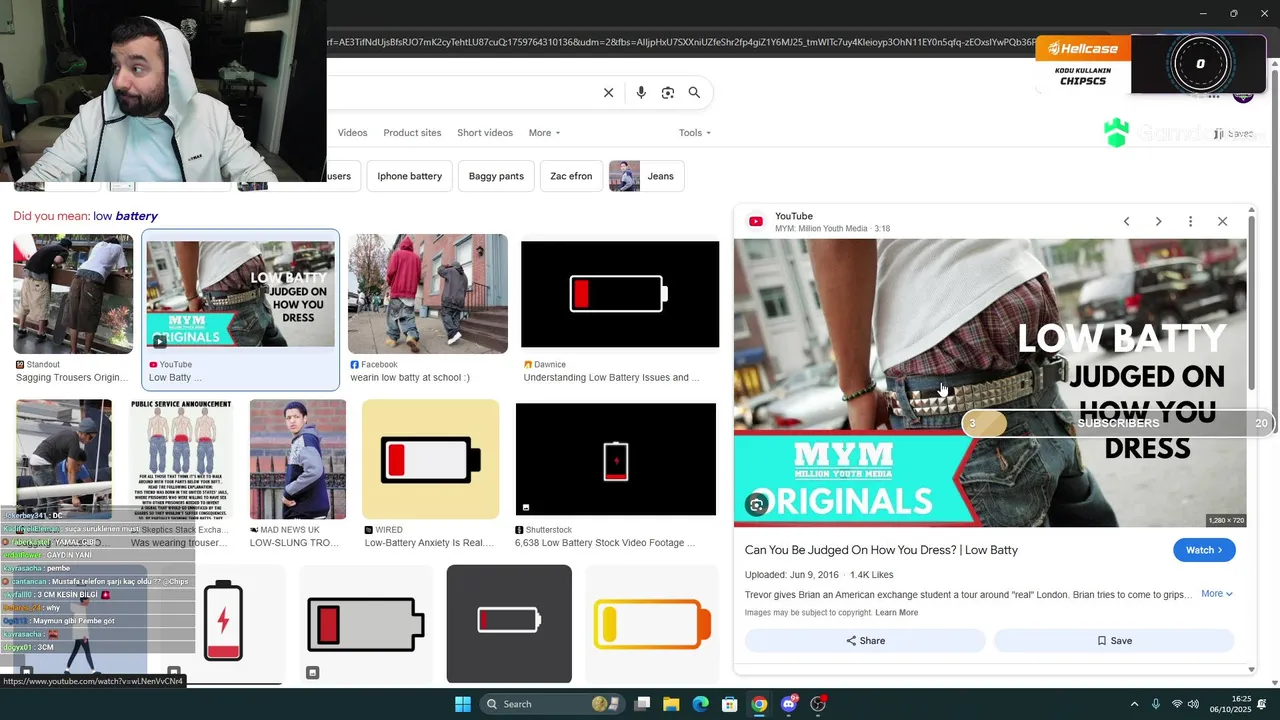Click the Watch button

(x=1204, y=550)
